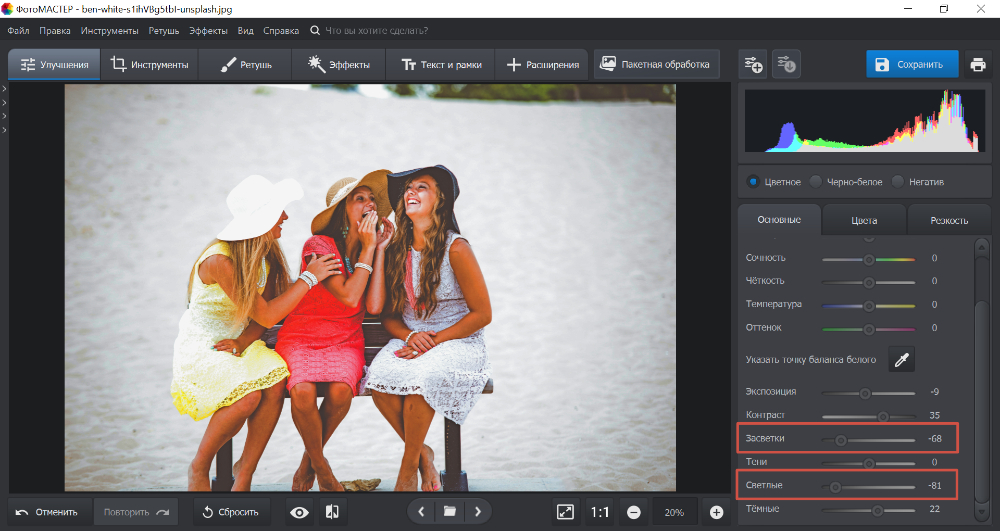Screen dimensions: 1000x531
Task: Select the Негатив radio button
Action: tap(898, 182)
